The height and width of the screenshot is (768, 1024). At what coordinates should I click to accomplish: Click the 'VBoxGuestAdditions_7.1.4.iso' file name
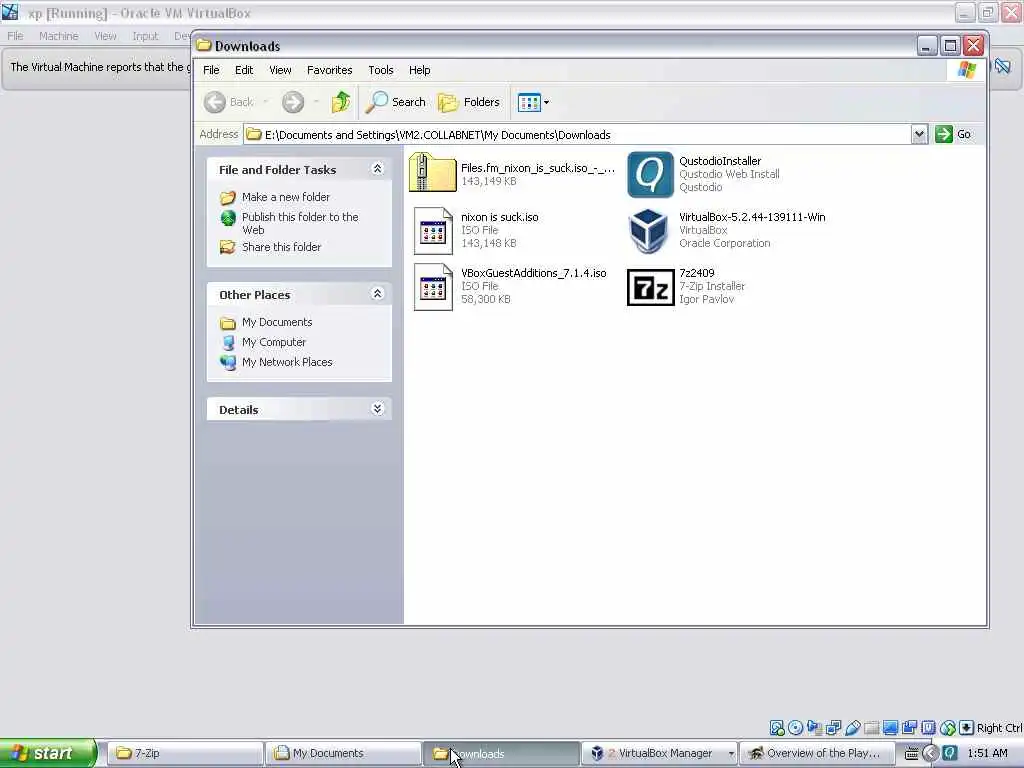click(534, 273)
